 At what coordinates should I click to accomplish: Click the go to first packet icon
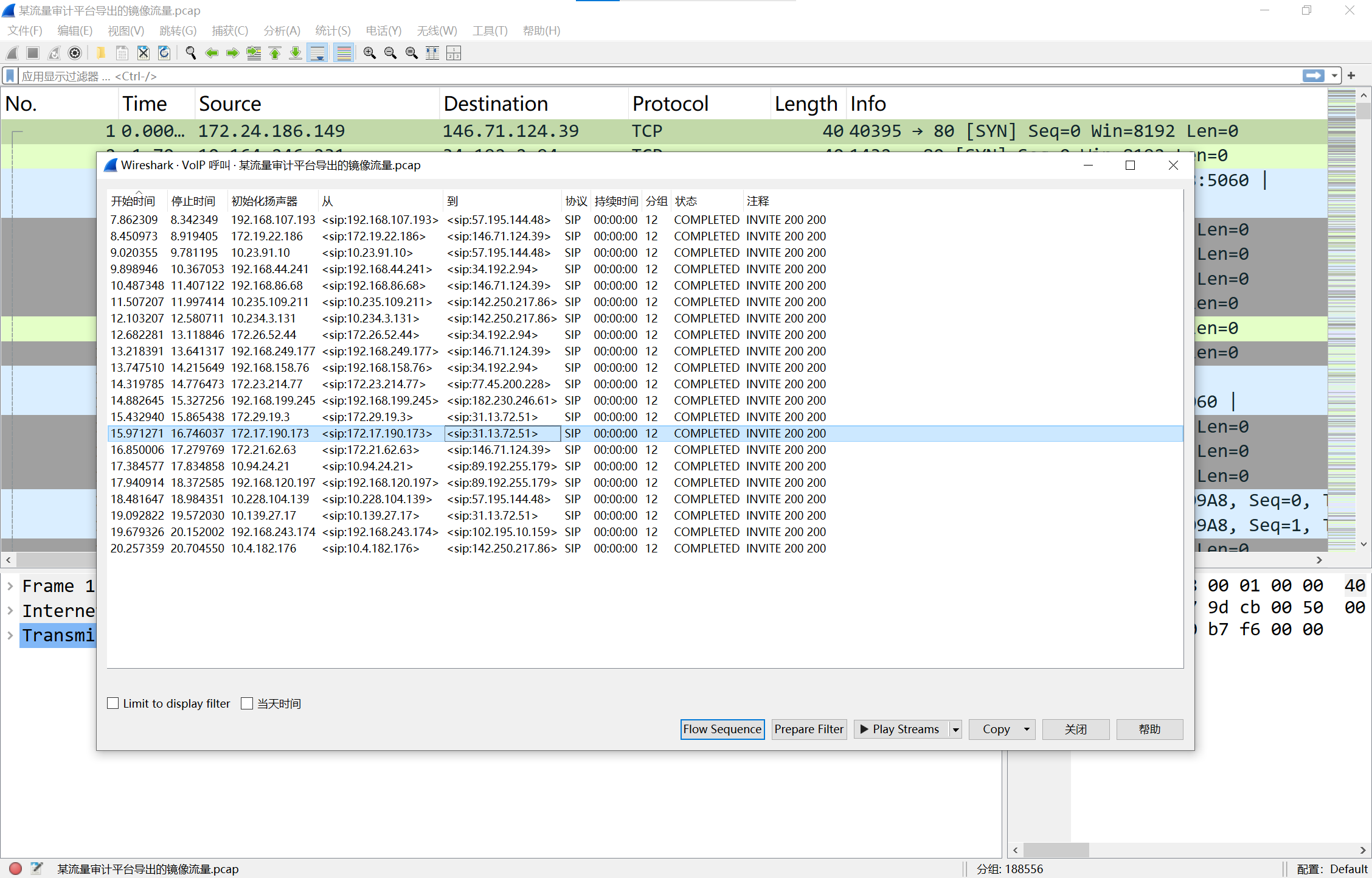[275, 54]
